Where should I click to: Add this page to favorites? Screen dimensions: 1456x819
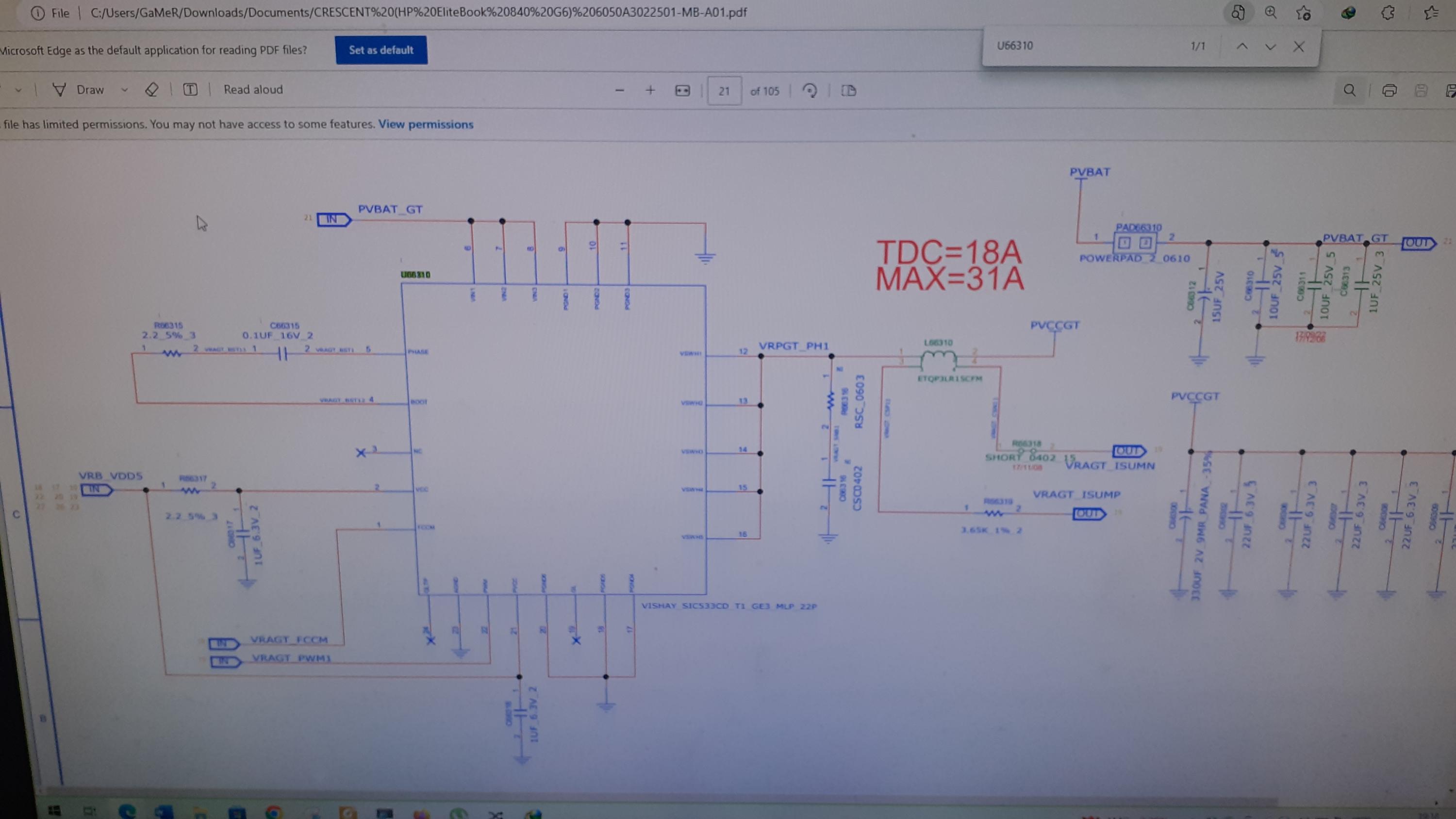click(x=1304, y=13)
